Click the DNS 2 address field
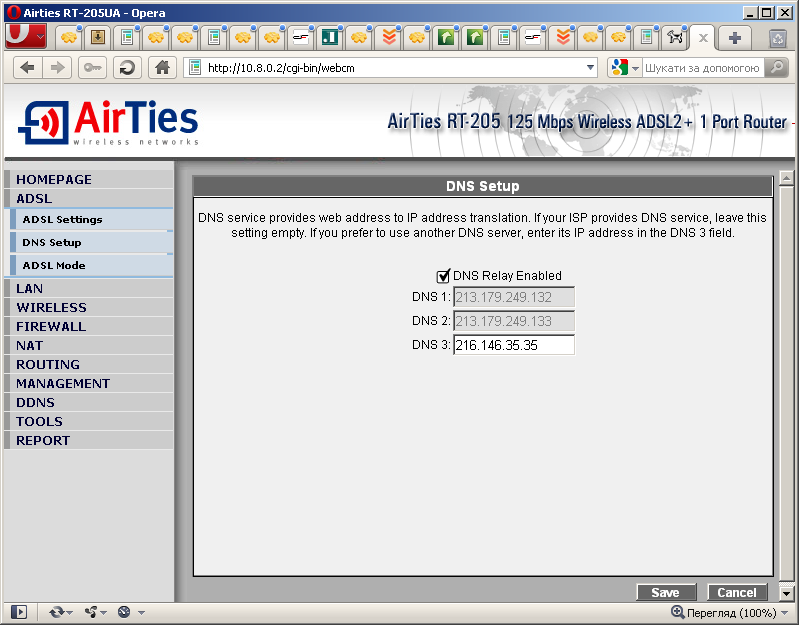Screen dimensions: 799x625 [x=514, y=321]
